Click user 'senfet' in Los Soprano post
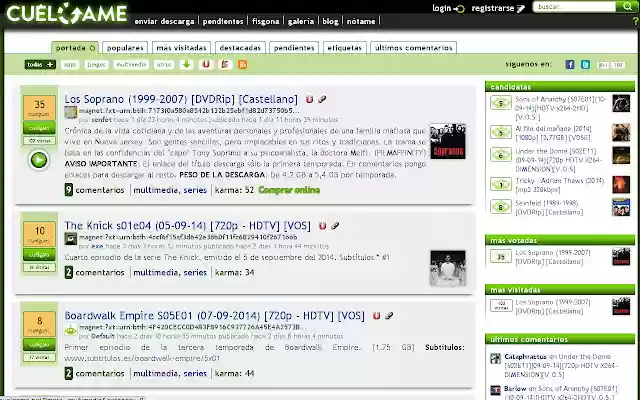 [x=101, y=120]
